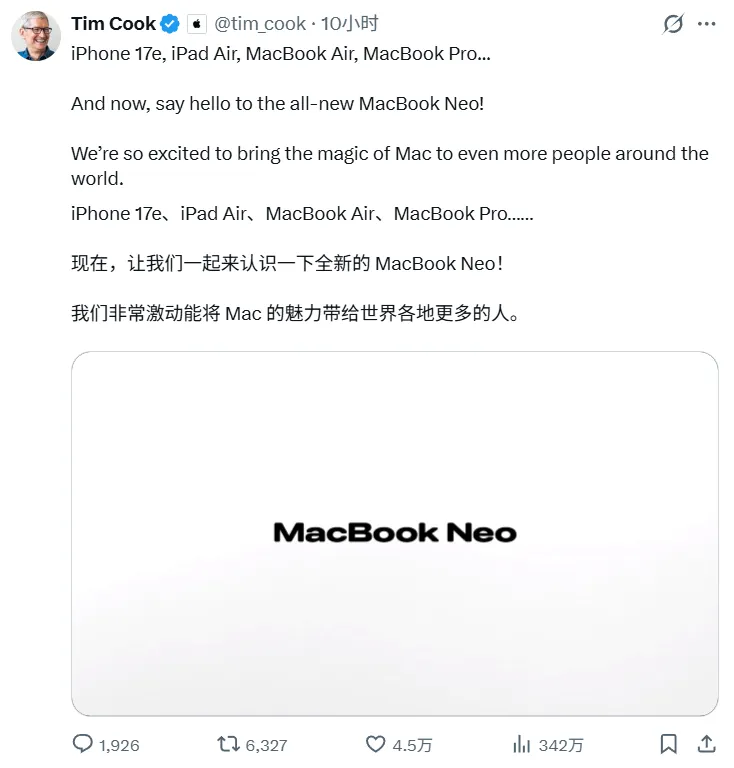Screen dimensions: 734x768
Task: Click the Grok slashed-circle icon
Action: [673, 24]
